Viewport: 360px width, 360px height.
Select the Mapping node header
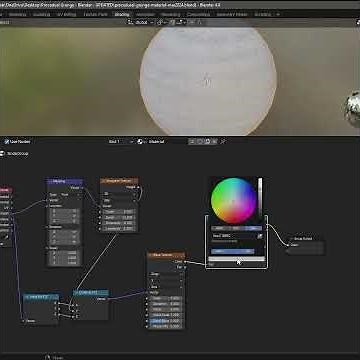[64, 181]
